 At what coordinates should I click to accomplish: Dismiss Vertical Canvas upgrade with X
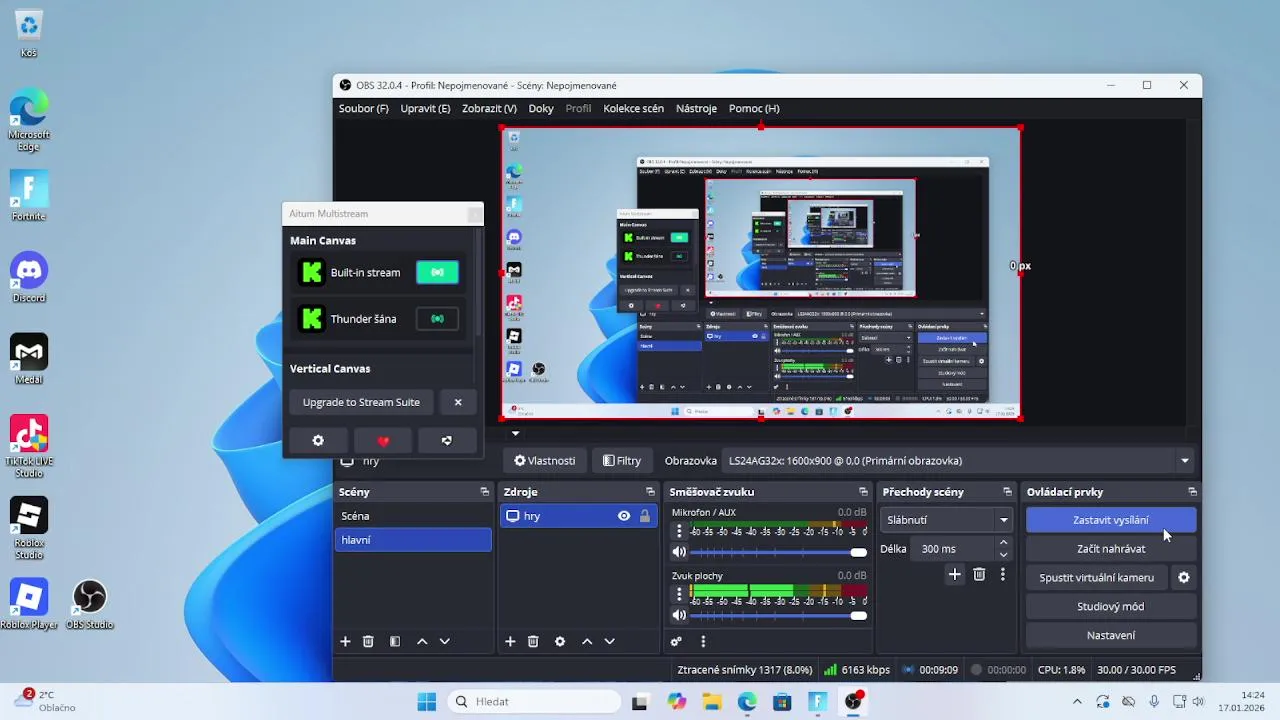point(458,402)
